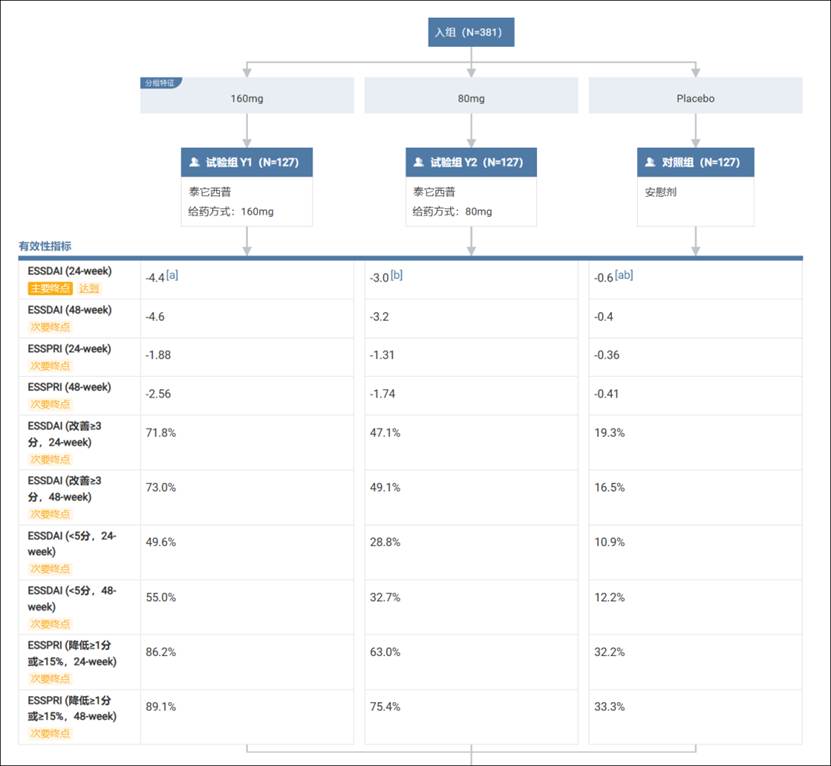Select the ESSPRI (24-week) row label

click(x=69, y=349)
